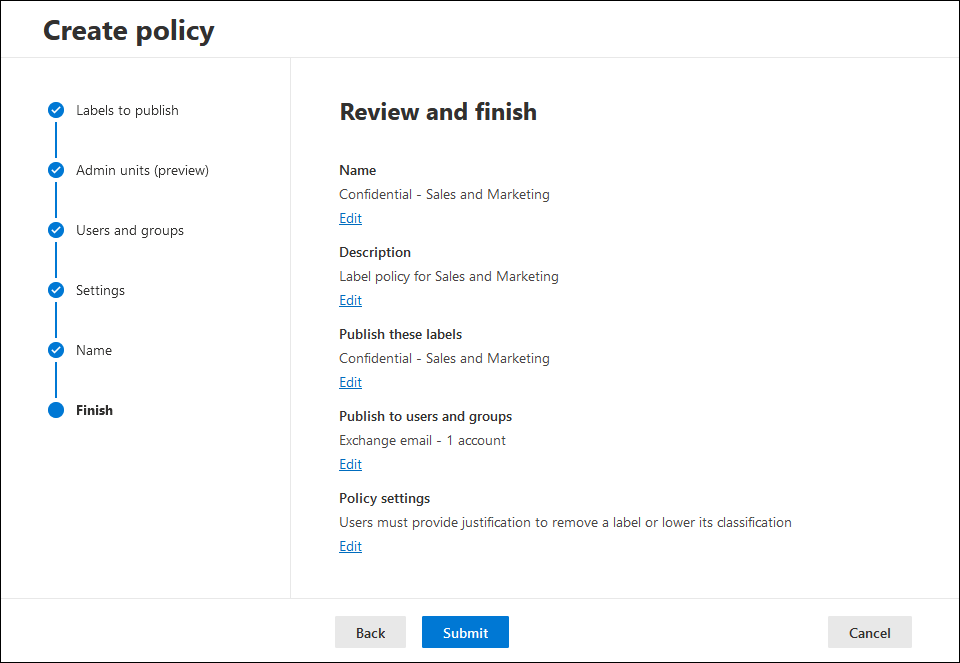This screenshot has height=663, width=960.
Task: Go to the Labels to publish step
Action: coord(127,110)
